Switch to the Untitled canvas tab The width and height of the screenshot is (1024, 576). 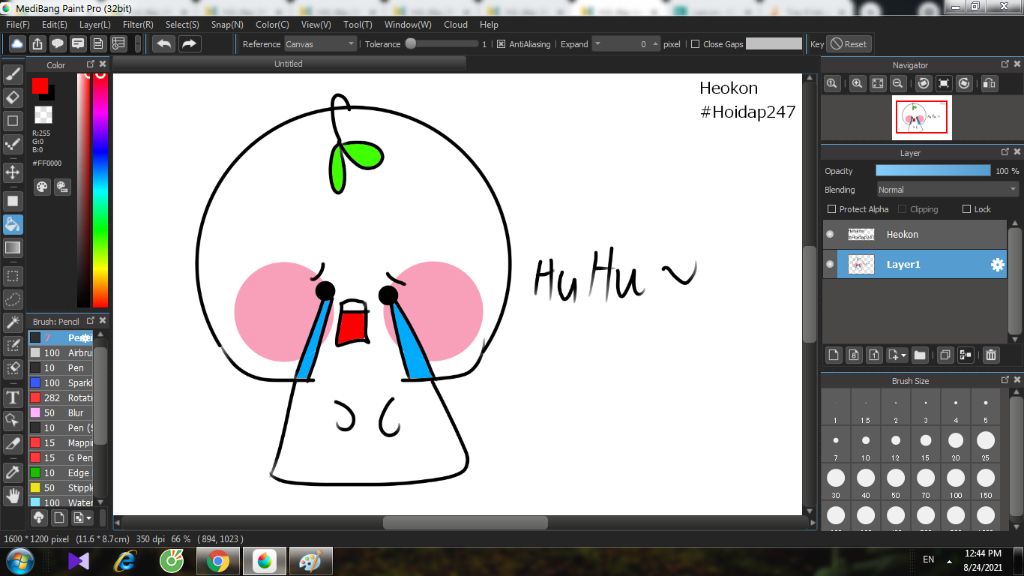288,63
